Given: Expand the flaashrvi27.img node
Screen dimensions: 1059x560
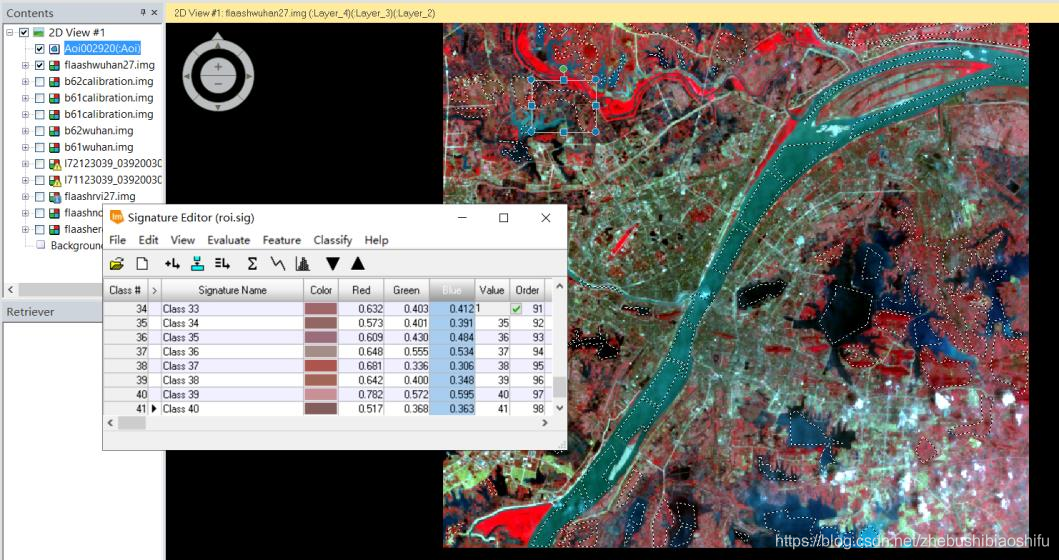Looking at the screenshot, I should (25, 197).
